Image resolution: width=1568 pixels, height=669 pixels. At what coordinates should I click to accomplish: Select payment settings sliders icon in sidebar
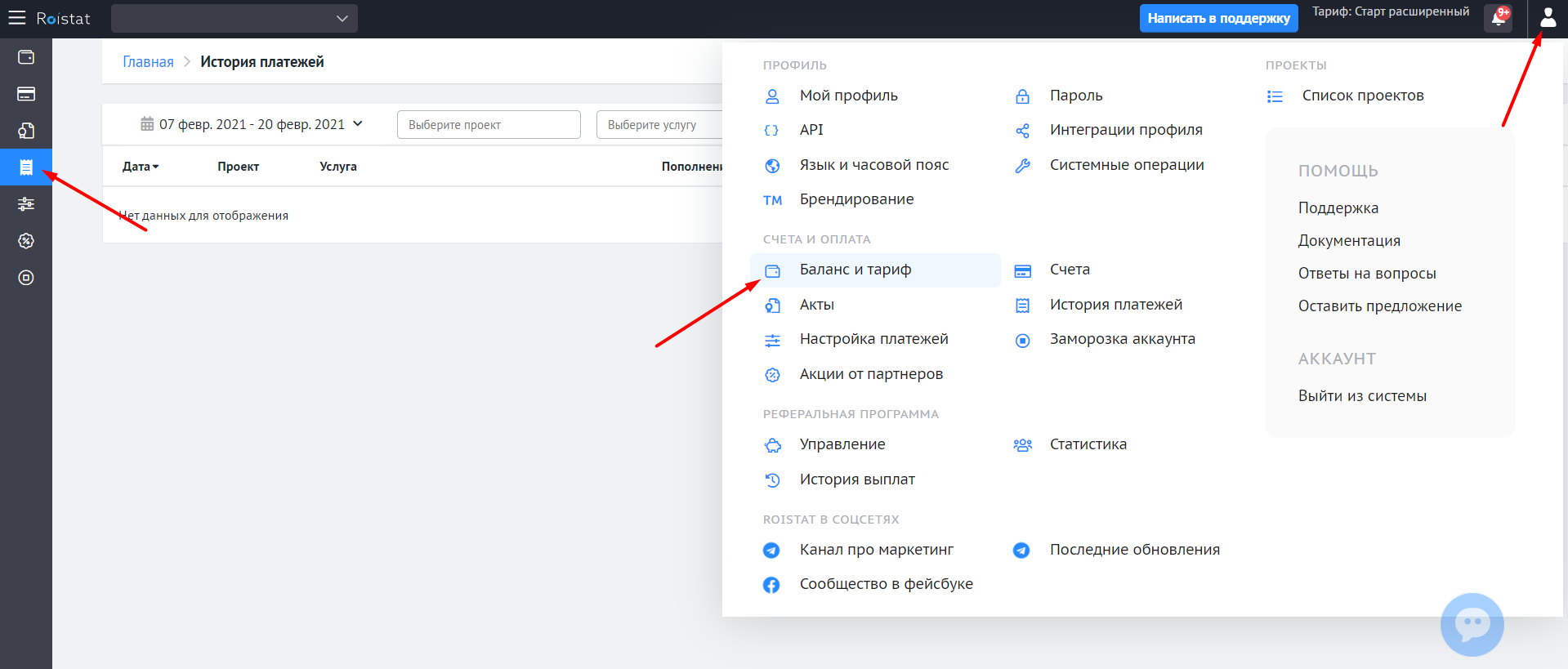[x=26, y=204]
